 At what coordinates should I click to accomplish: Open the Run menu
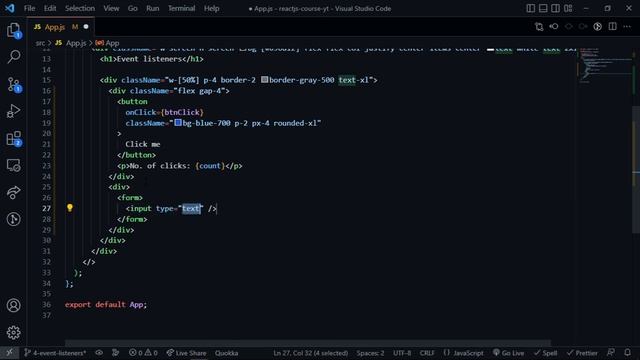[x=153, y=8]
